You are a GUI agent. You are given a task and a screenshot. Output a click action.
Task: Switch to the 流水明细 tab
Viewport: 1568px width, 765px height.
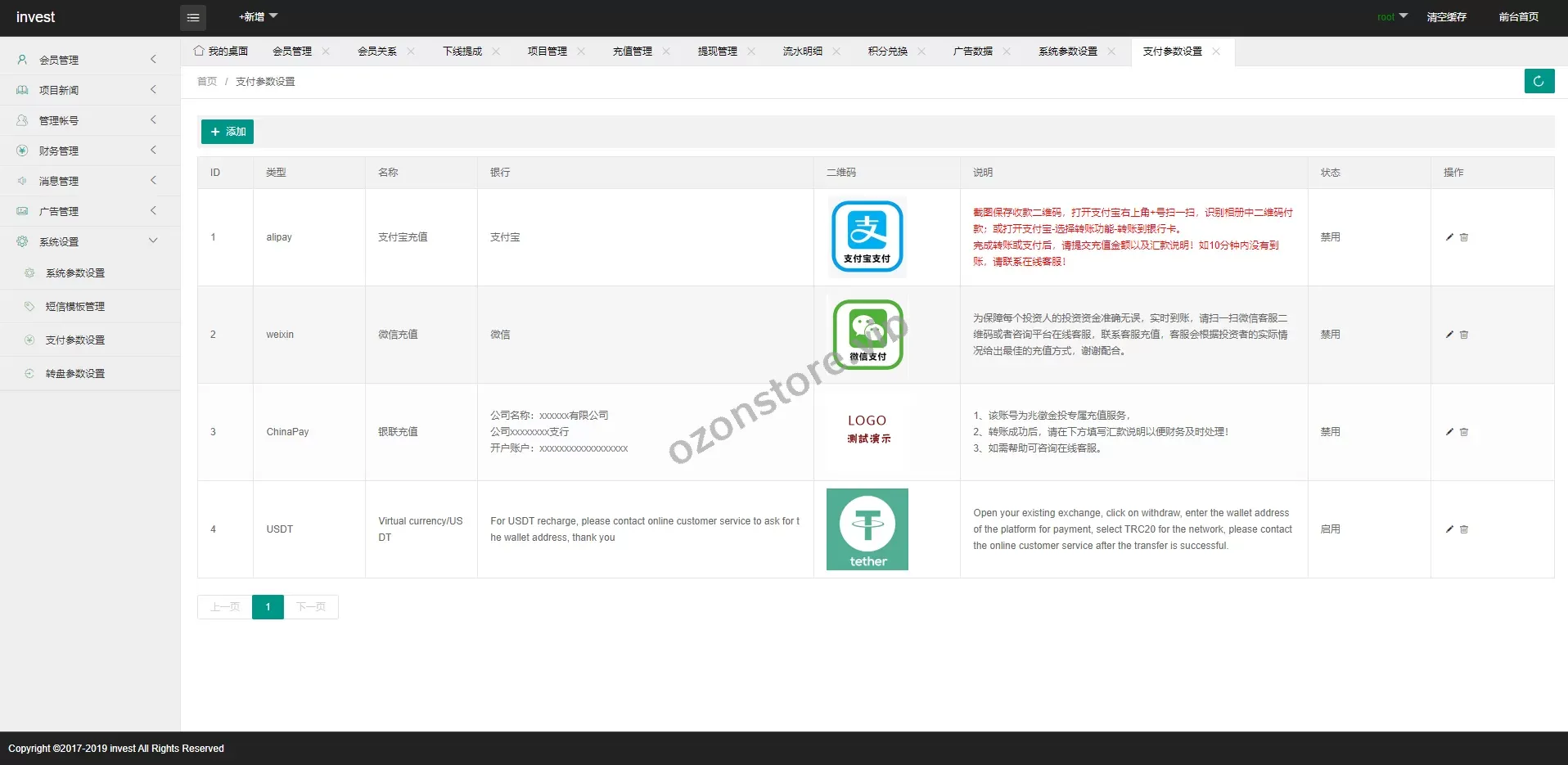(803, 51)
